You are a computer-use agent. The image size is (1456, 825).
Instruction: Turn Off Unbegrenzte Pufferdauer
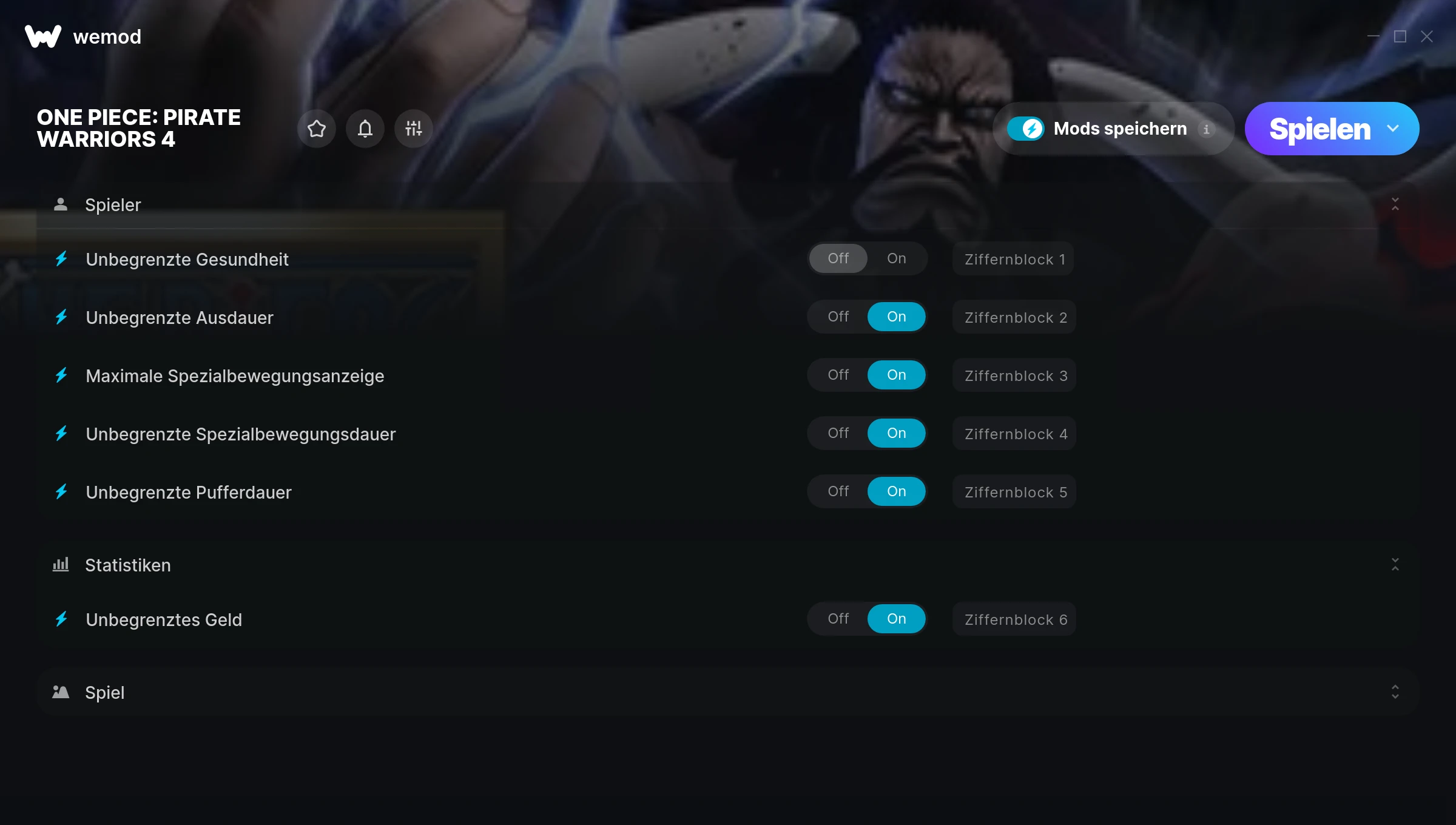coord(838,491)
